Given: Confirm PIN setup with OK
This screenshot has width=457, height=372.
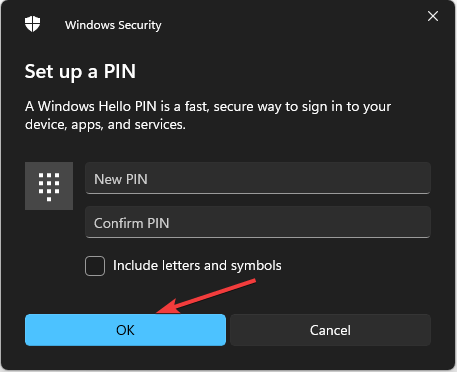Looking at the screenshot, I should pyautogui.click(x=125, y=330).
